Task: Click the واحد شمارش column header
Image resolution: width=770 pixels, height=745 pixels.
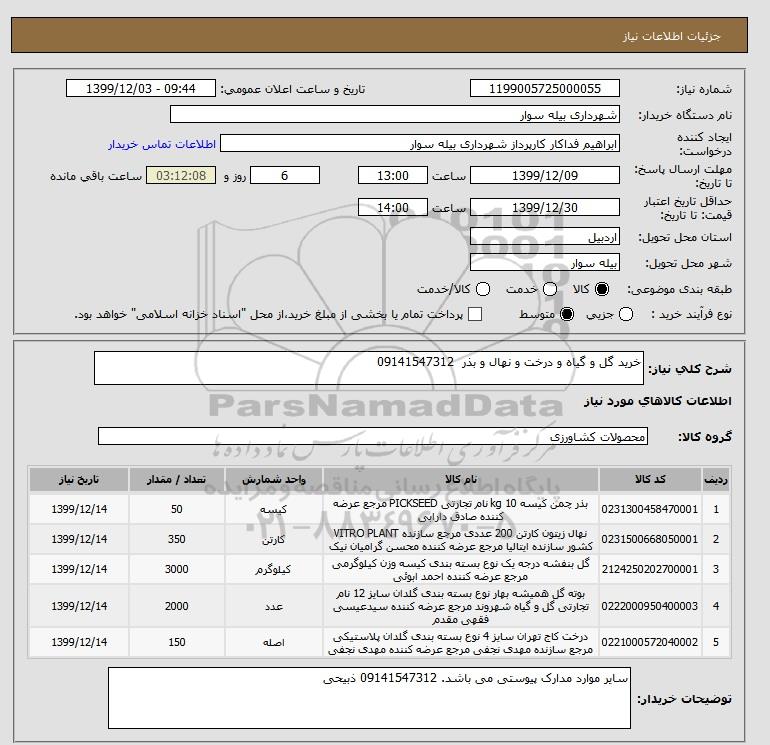Action: (274, 479)
